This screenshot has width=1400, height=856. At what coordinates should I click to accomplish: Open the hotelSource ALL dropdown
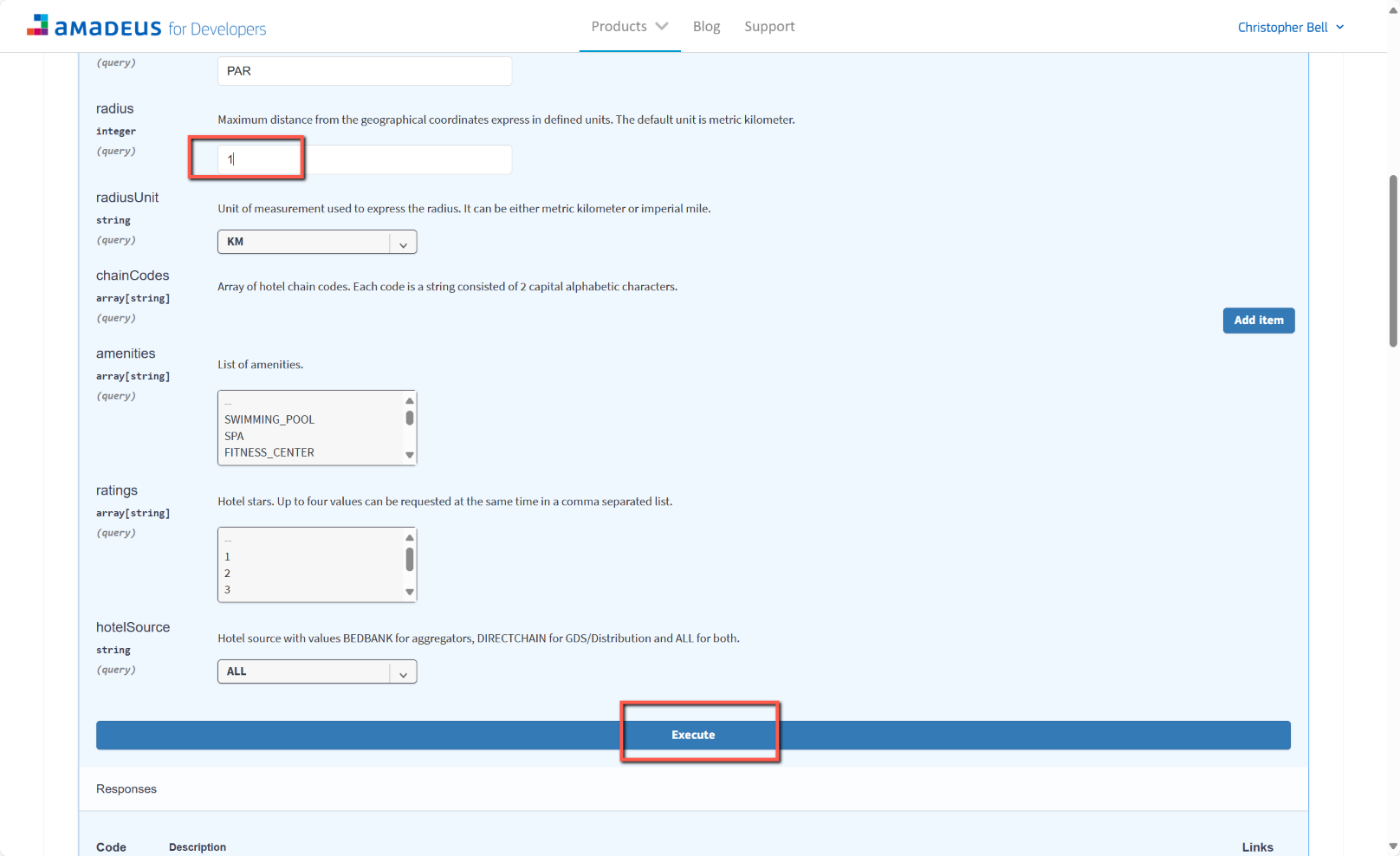(316, 671)
